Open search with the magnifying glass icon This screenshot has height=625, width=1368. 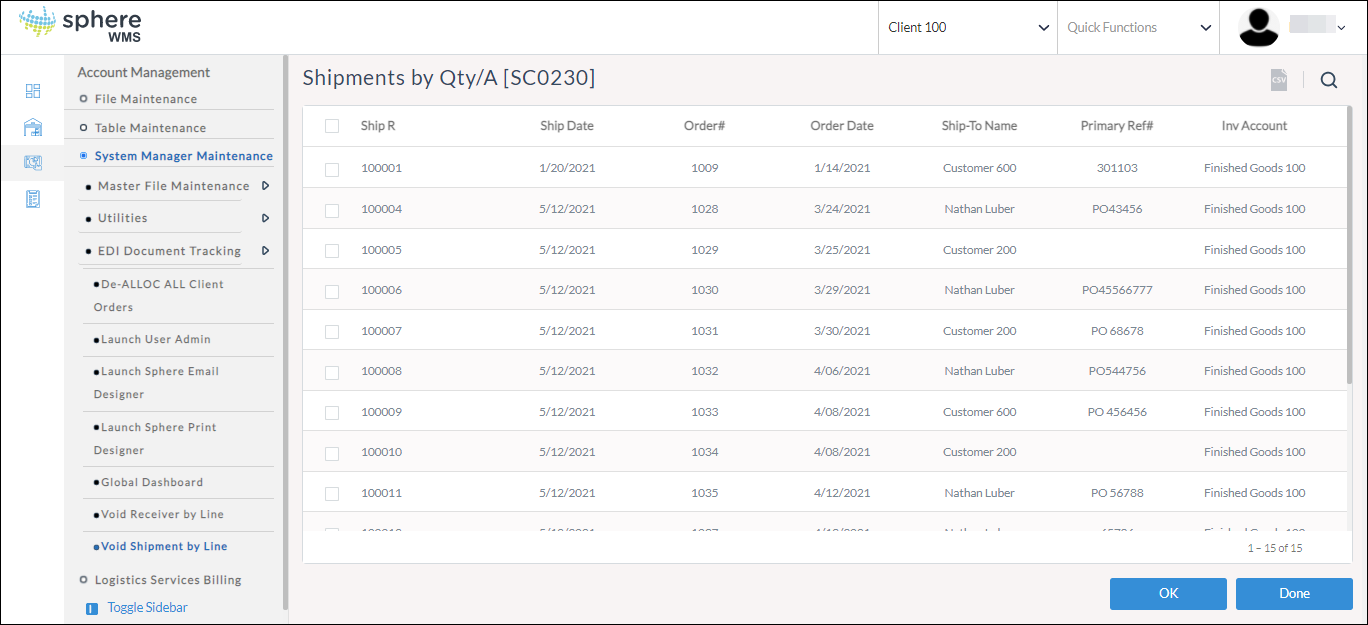click(1328, 81)
